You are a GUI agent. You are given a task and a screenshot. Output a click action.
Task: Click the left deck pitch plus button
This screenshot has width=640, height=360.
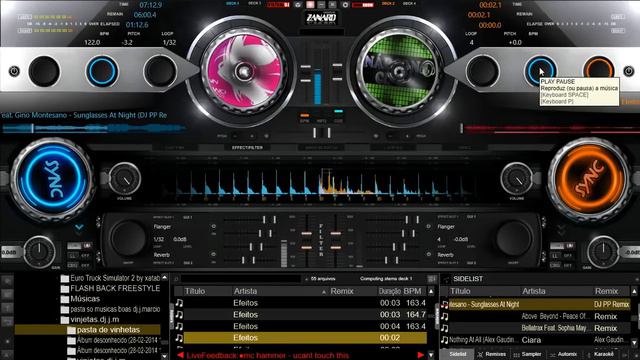coord(251,136)
